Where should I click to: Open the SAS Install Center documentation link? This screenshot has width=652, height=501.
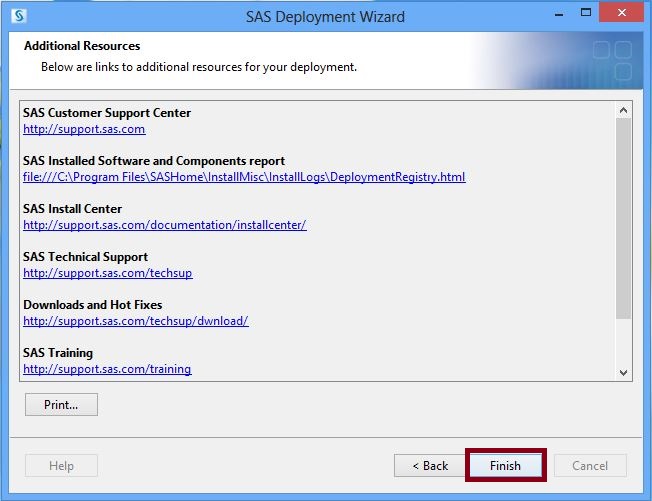(165, 225)
